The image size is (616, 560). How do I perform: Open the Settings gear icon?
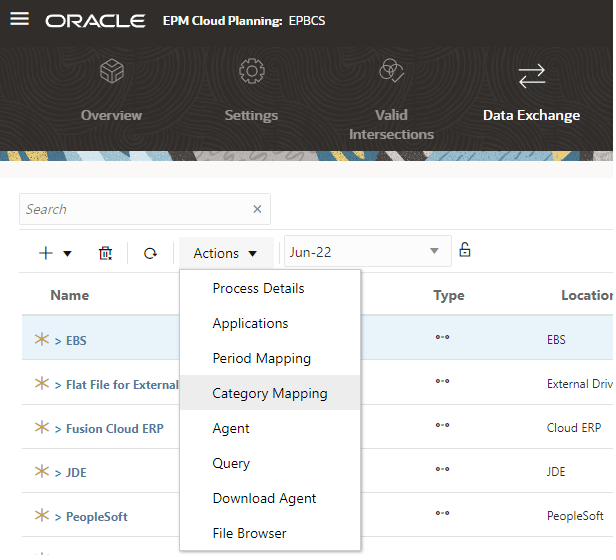[x=252, y=71]
